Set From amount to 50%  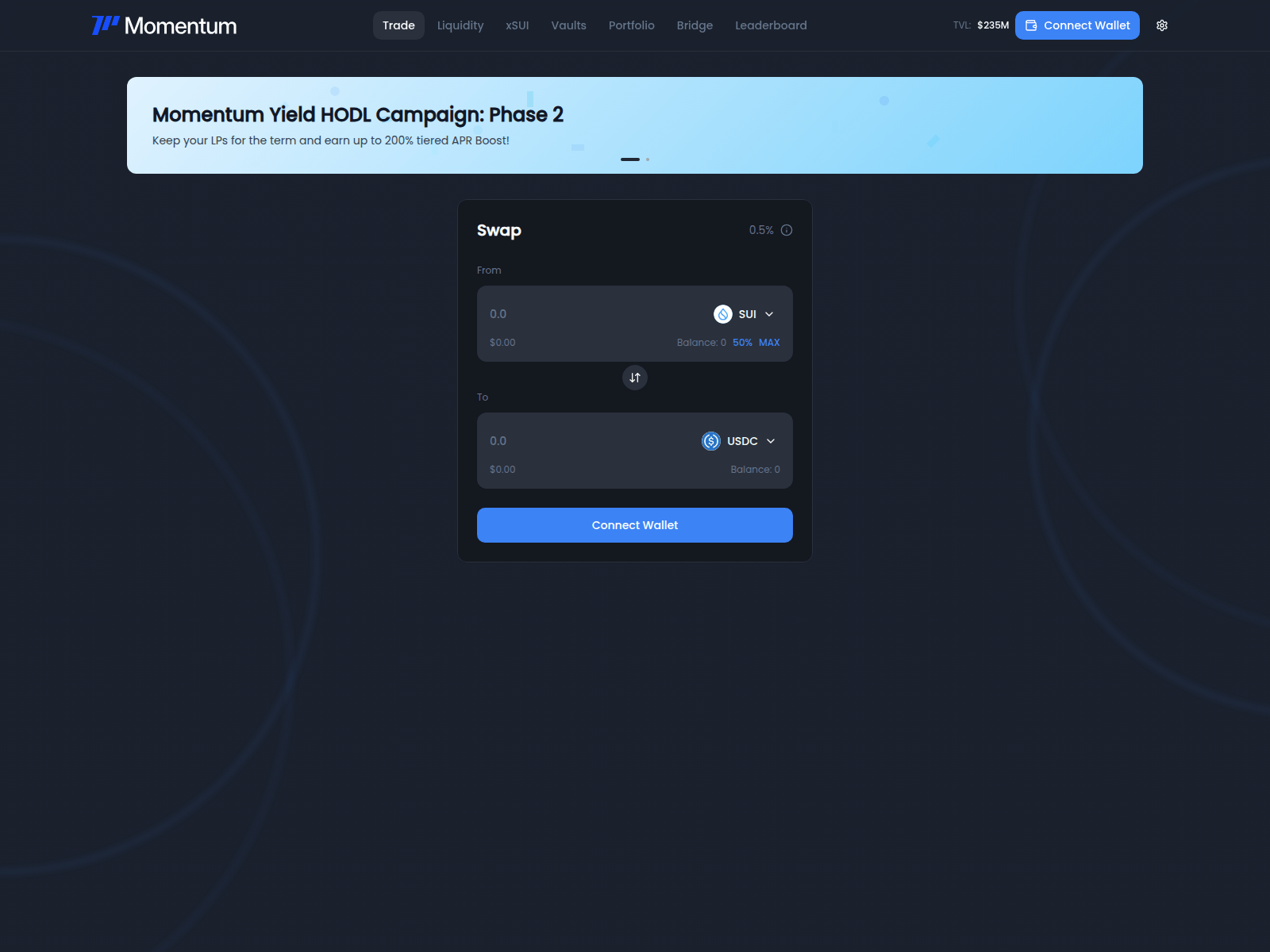point(742,343)
